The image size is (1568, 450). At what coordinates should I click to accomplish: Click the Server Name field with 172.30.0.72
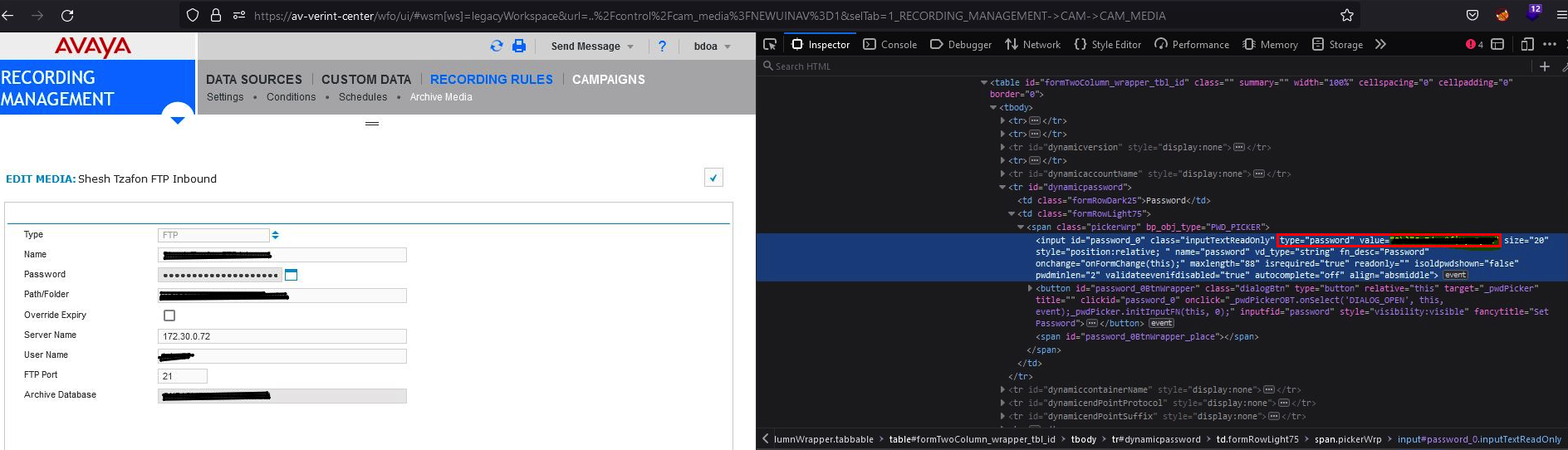(x=282, y=336)
